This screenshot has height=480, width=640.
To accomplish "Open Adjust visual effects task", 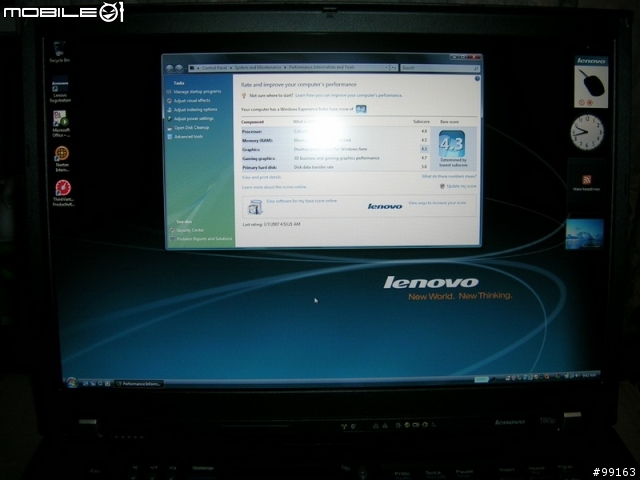I will click(x=192, y=100).
